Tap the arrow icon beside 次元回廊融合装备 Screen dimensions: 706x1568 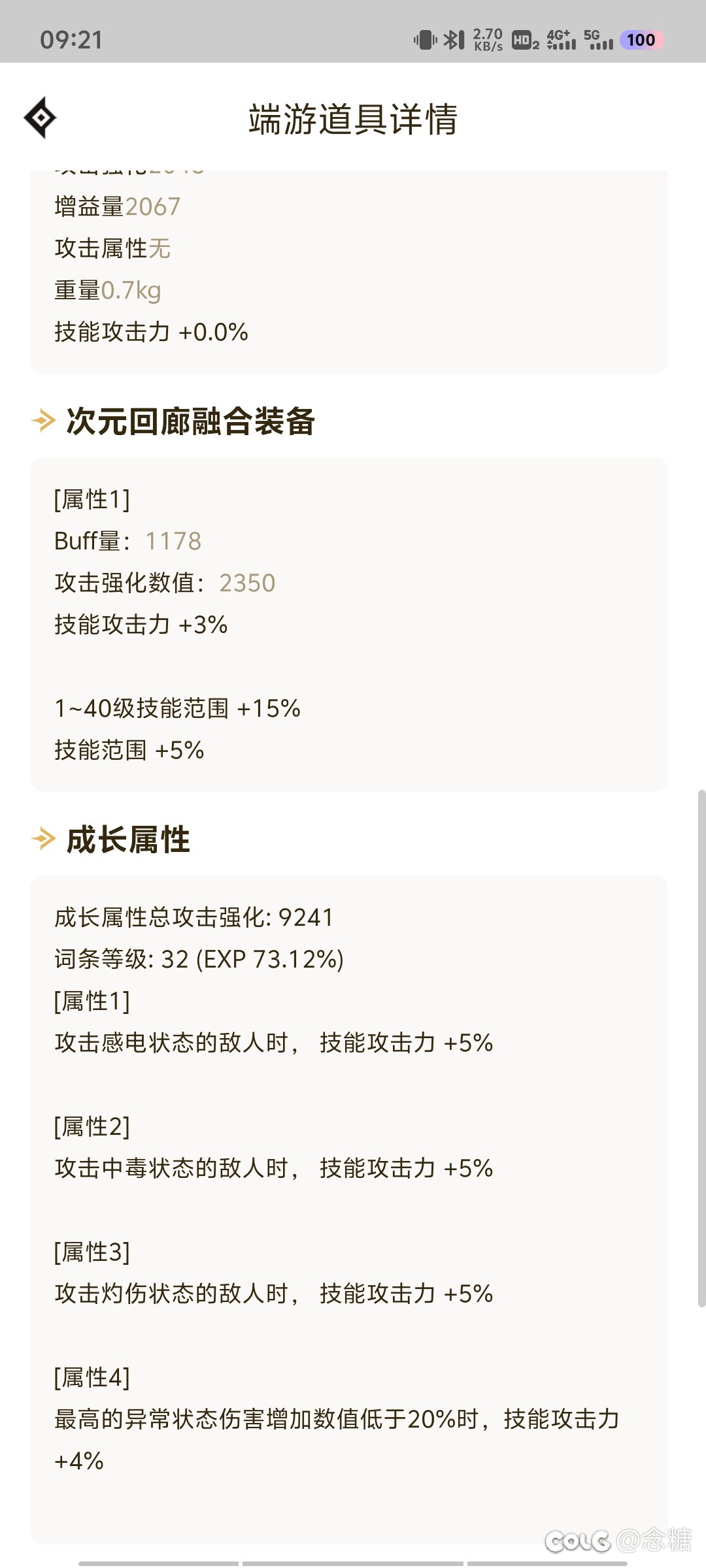coord(44,420)
